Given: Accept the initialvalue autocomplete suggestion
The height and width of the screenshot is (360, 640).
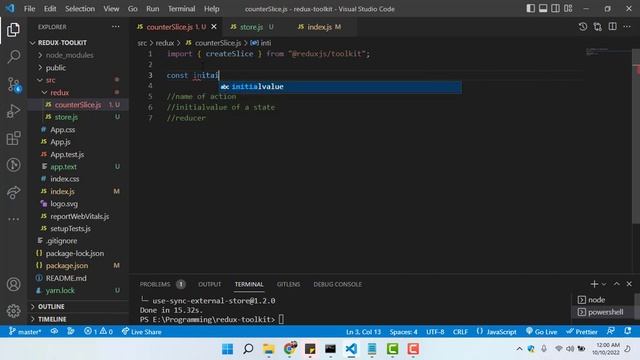Looking at the screenshot, I should pos(340,87).
